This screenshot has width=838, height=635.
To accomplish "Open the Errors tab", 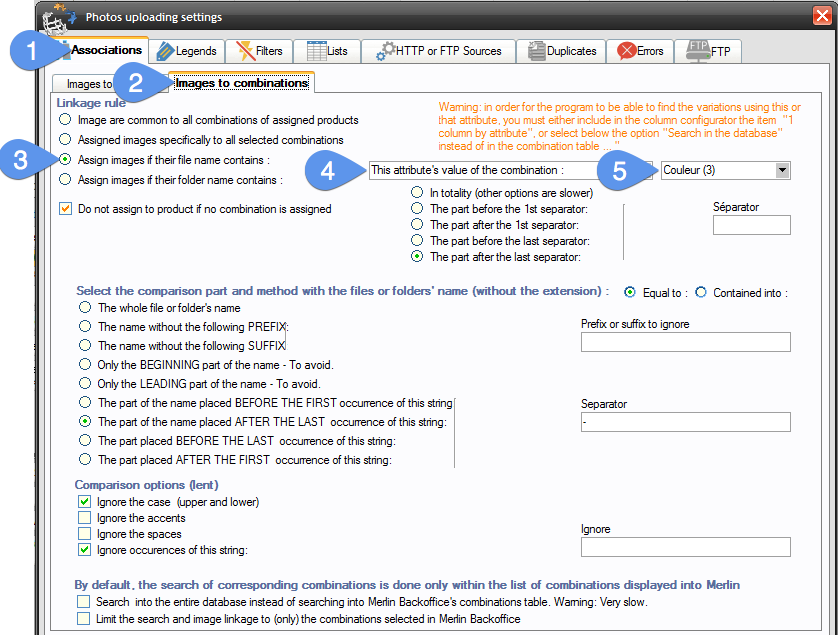I will [640, 51].
